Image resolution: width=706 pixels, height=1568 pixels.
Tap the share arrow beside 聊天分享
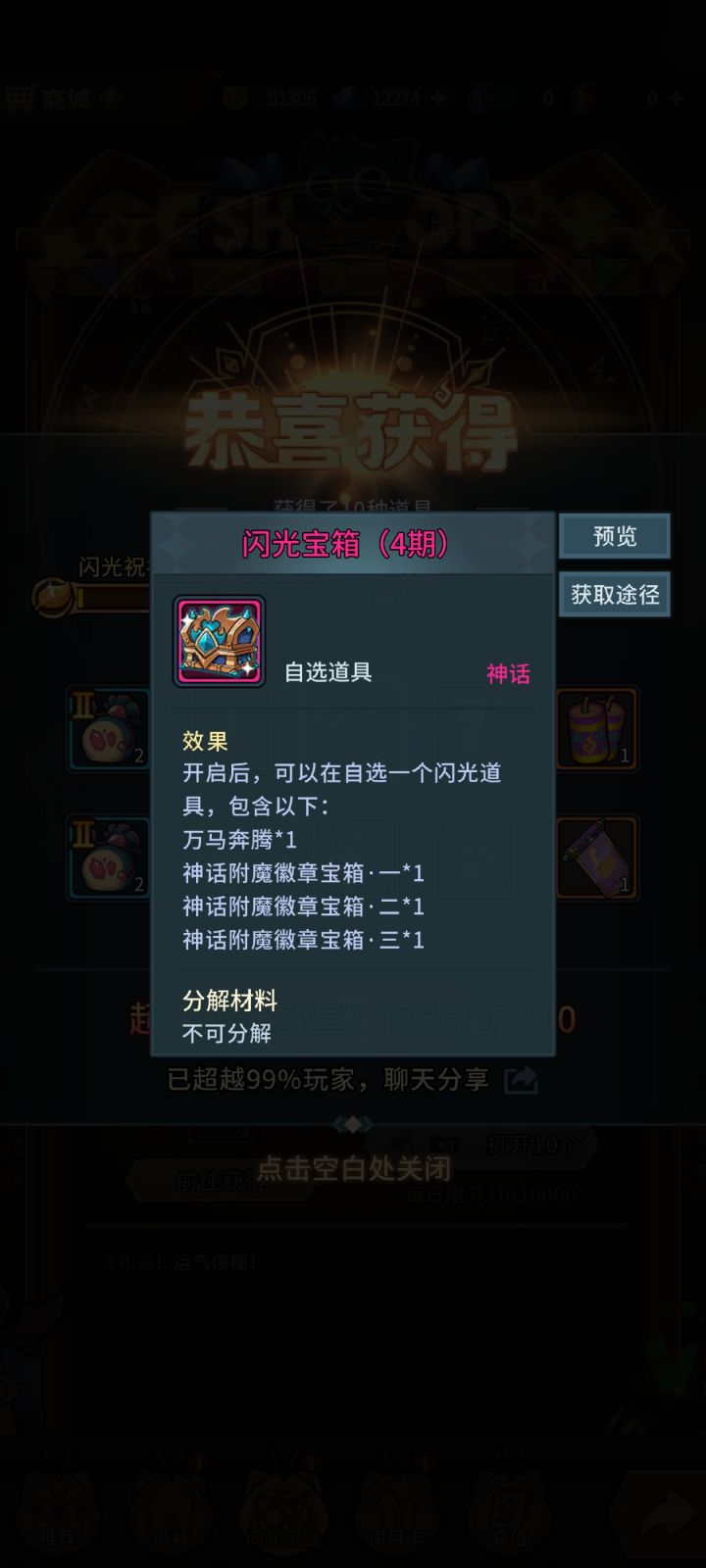pyautogui.click(x=521, y=1079)
